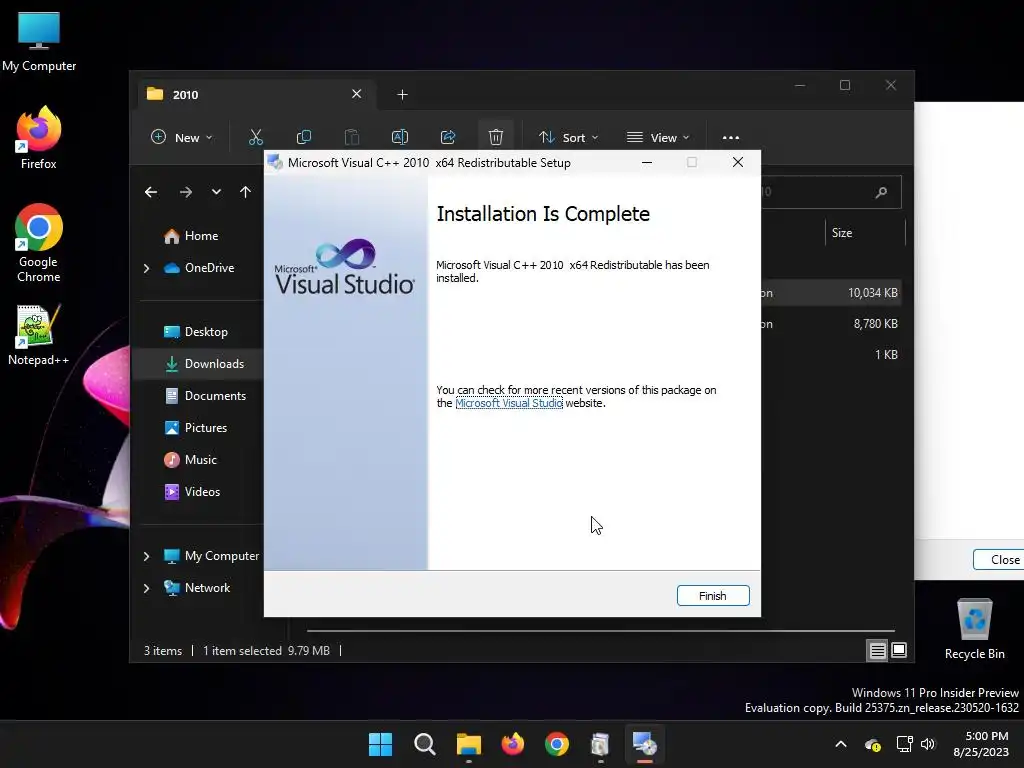
Task: Open the Windows Start menu
Action: [380, 744]
